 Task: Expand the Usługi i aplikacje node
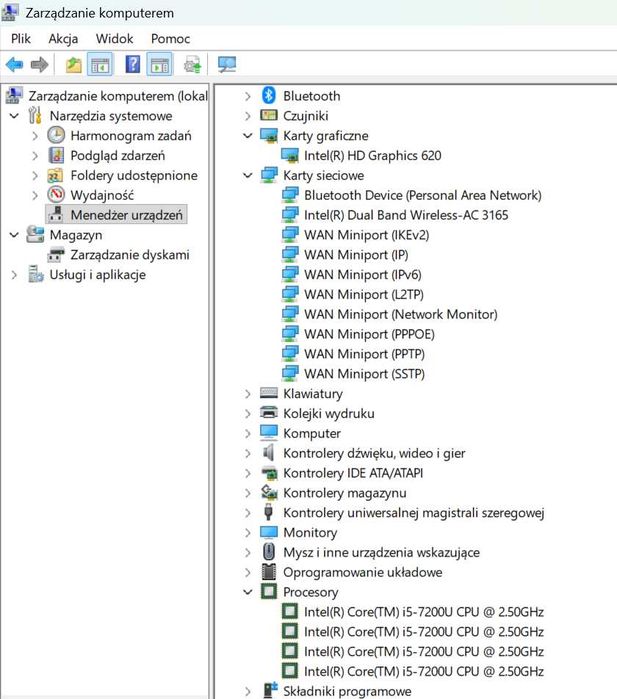(x=14, y=275)
